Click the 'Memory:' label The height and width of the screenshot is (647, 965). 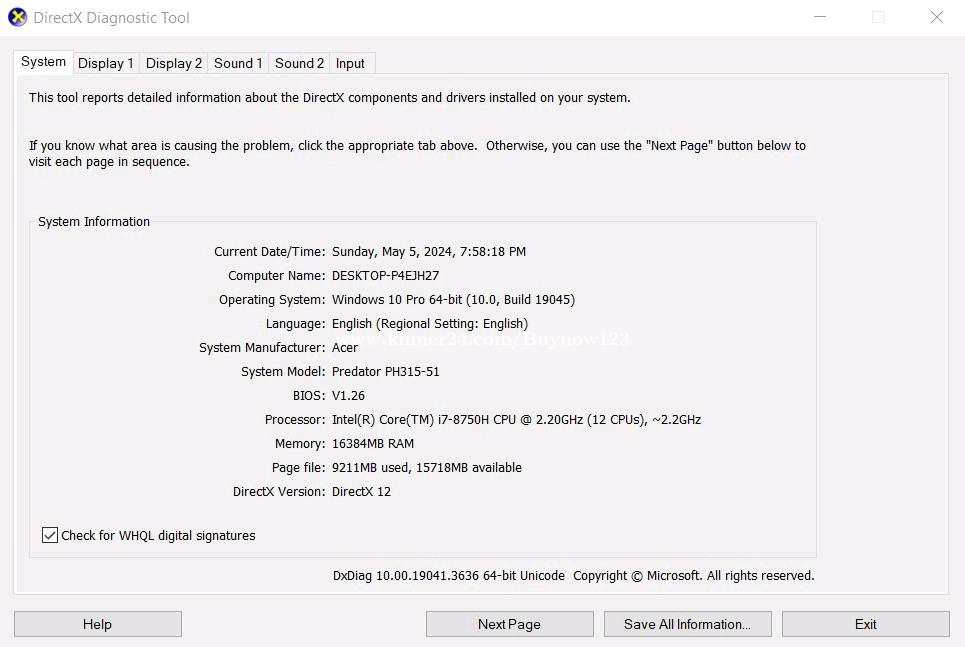coord(300,444)
